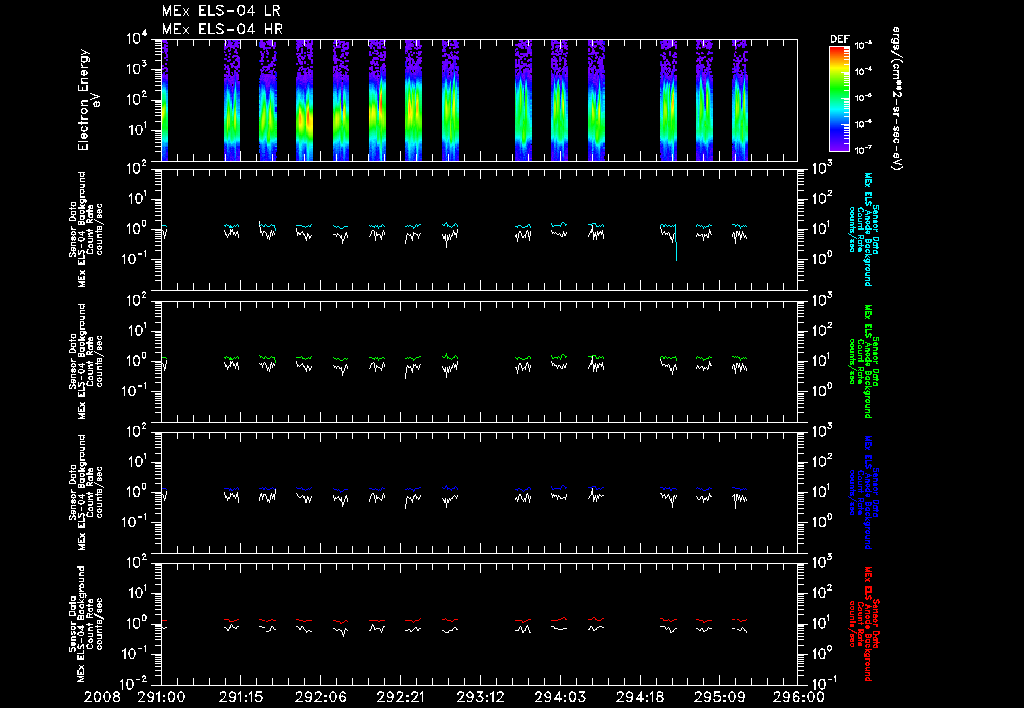
Task: Click the spectrogram strip above the 294:03 label
Action: click(559, 100)
